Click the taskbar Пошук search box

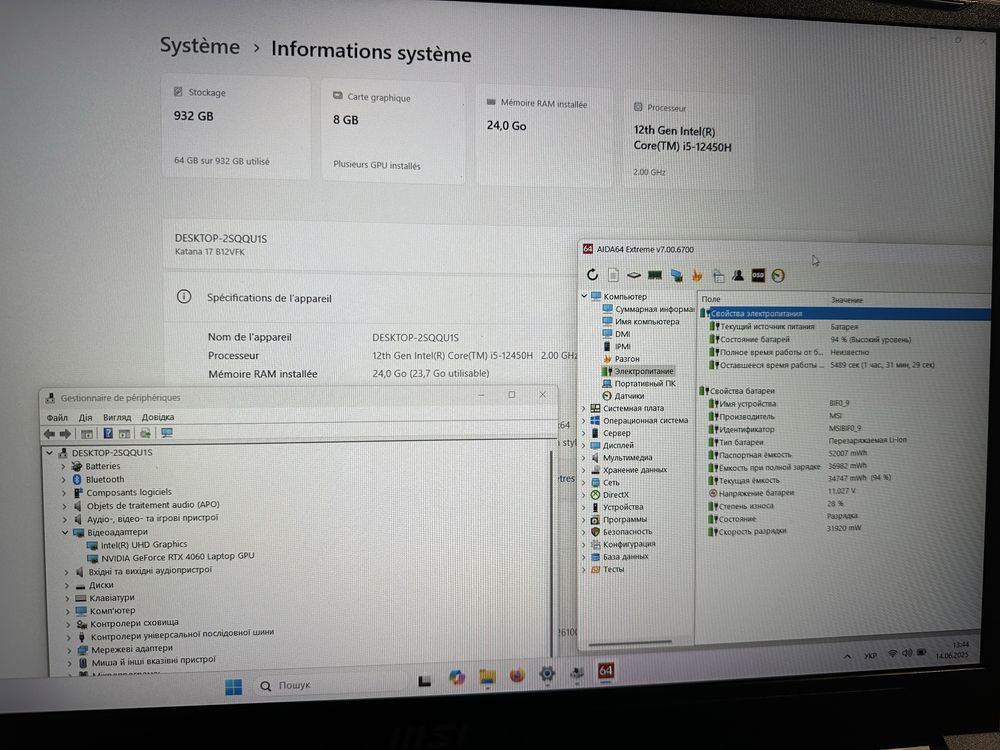pos(329,684)
